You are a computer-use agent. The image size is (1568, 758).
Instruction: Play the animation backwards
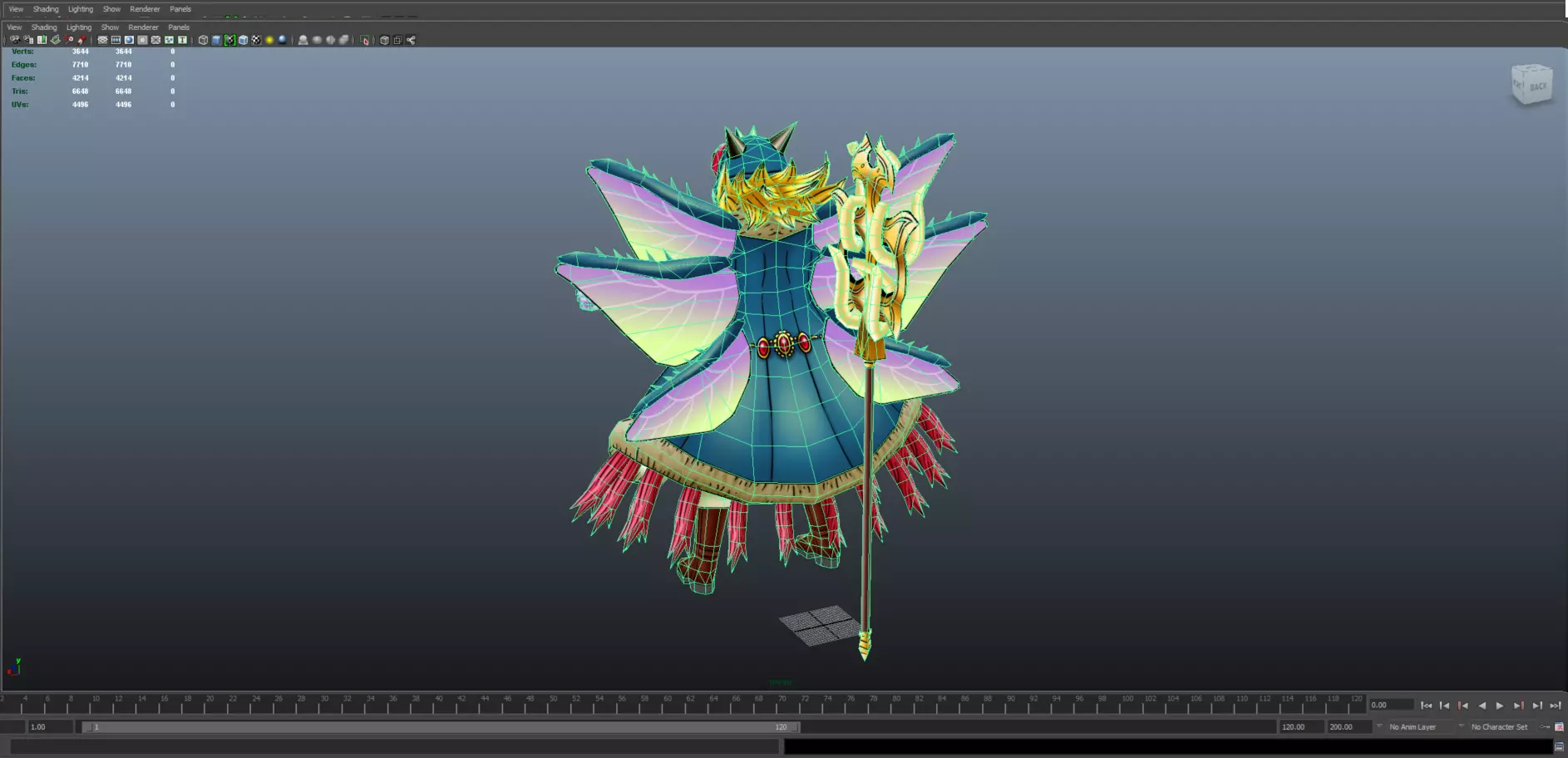click(1482, 706)
